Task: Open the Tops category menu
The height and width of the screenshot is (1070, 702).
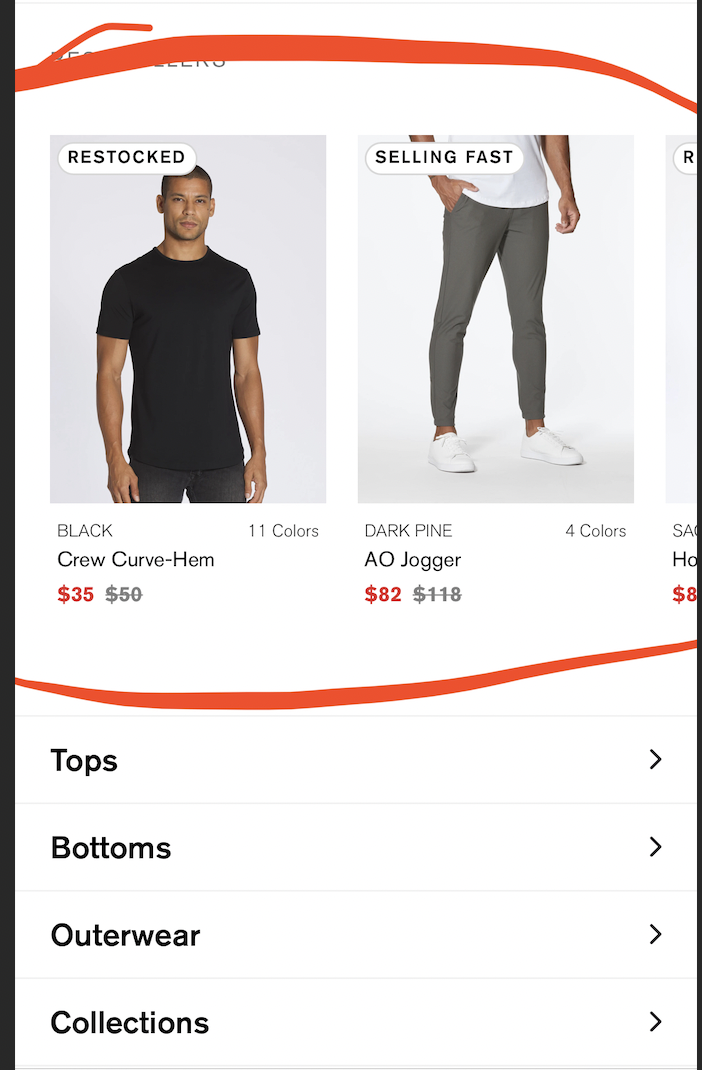Action: point(355,760)
